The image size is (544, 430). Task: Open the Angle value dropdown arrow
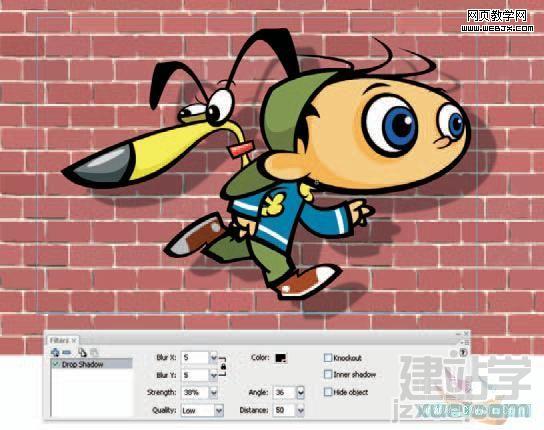(300, 393)
